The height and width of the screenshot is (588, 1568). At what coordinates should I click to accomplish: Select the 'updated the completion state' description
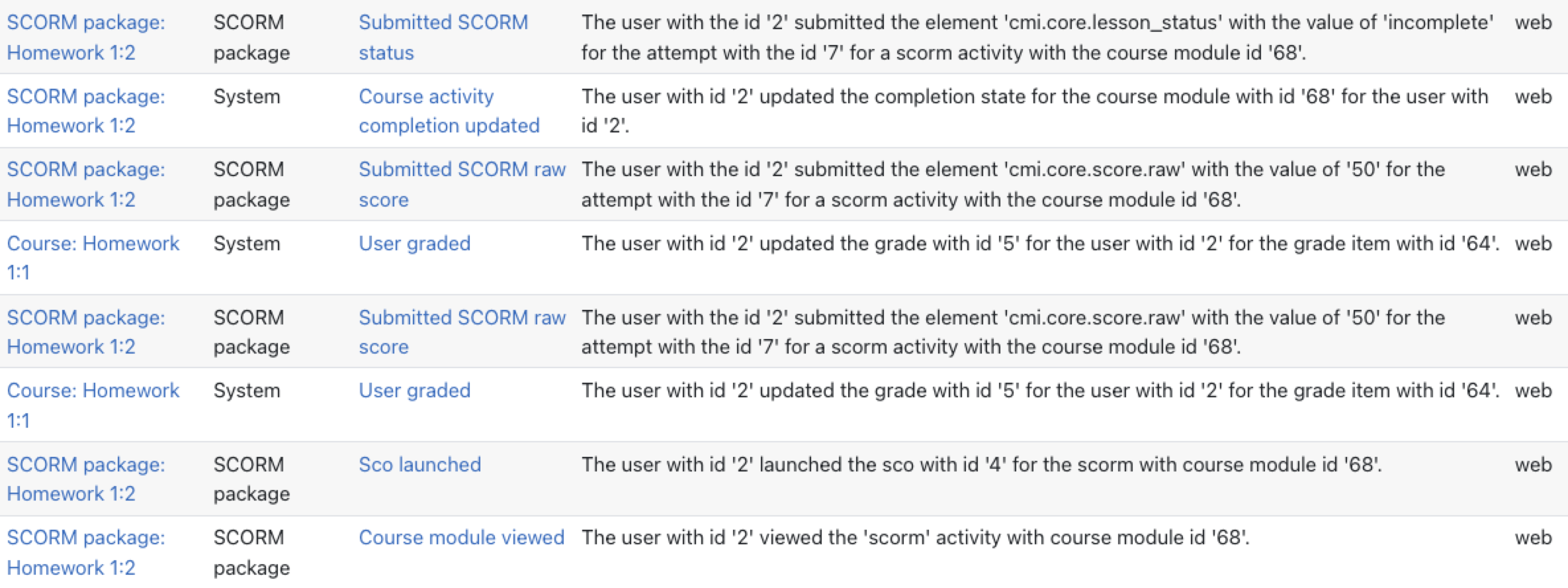pos(1035,111)
